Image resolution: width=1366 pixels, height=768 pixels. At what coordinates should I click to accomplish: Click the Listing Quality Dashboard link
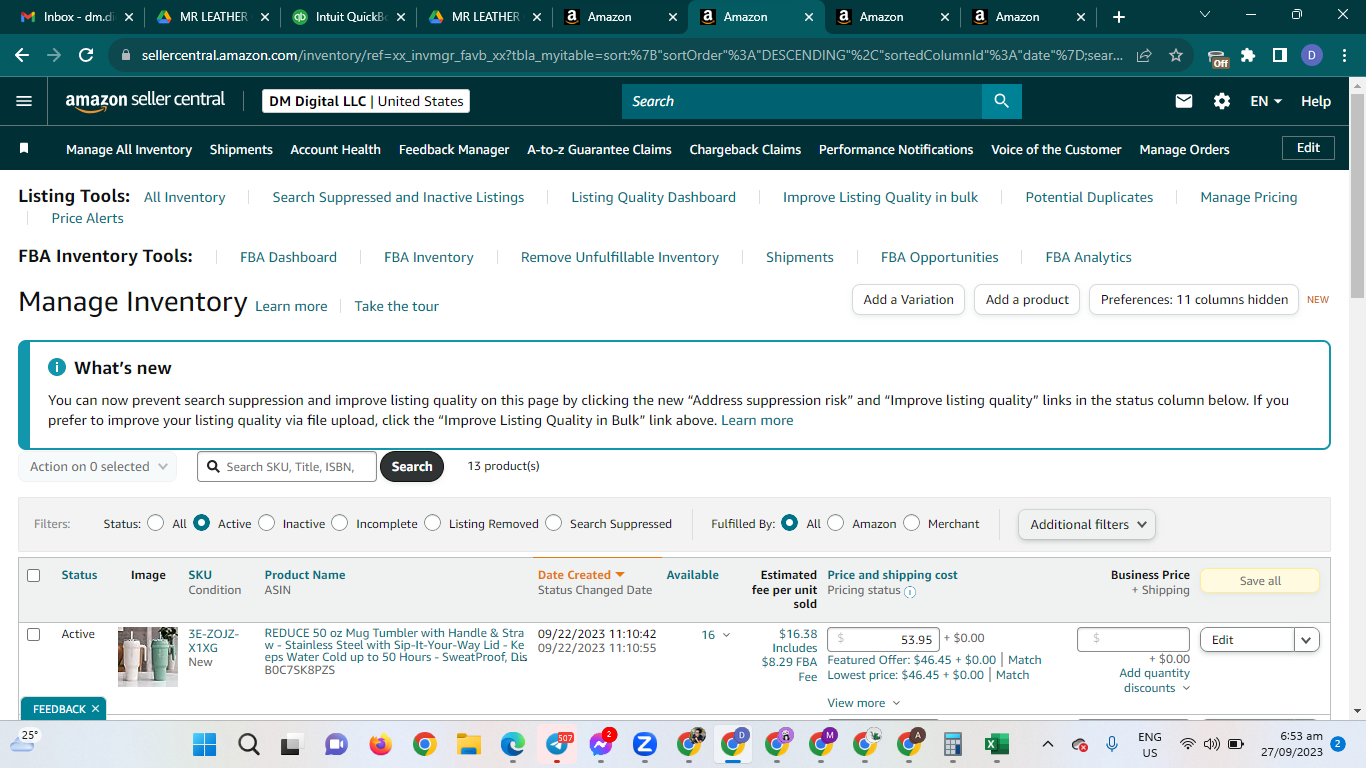(653, 197)
